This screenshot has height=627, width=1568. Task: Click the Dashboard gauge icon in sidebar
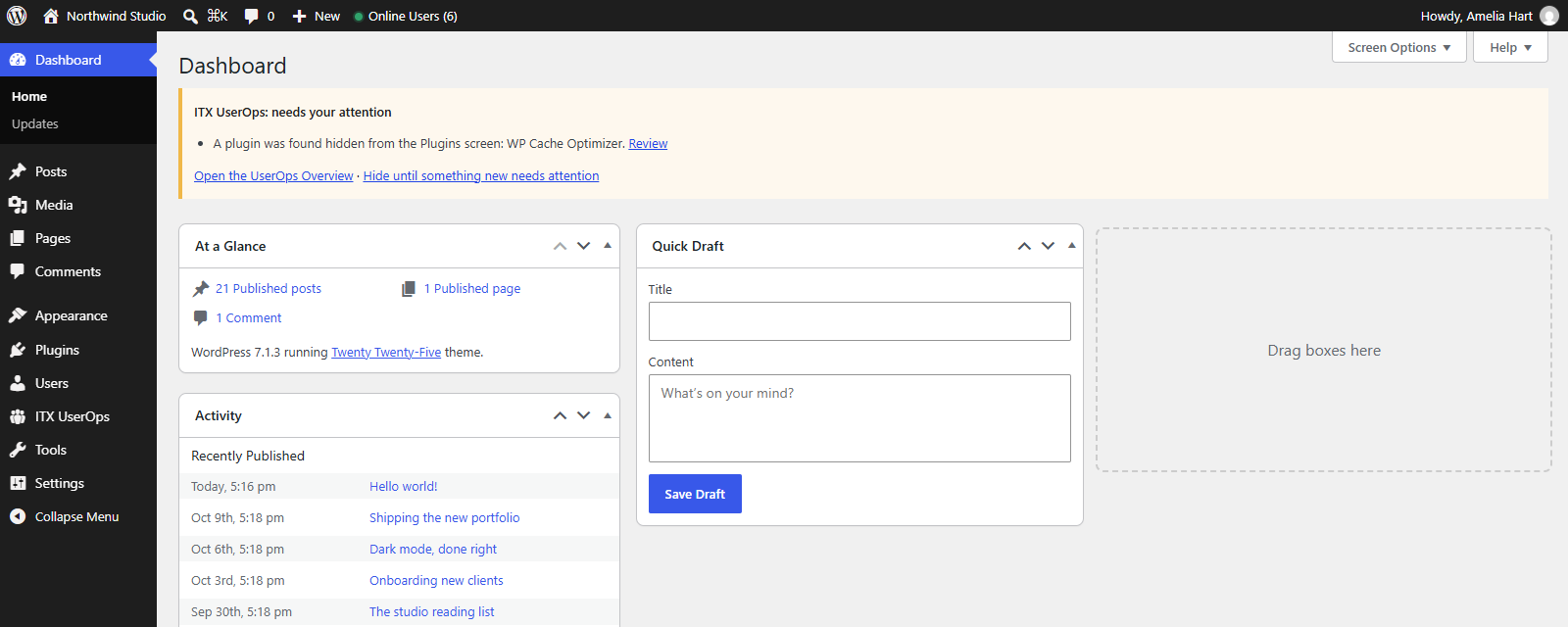[x=18, y=60]
